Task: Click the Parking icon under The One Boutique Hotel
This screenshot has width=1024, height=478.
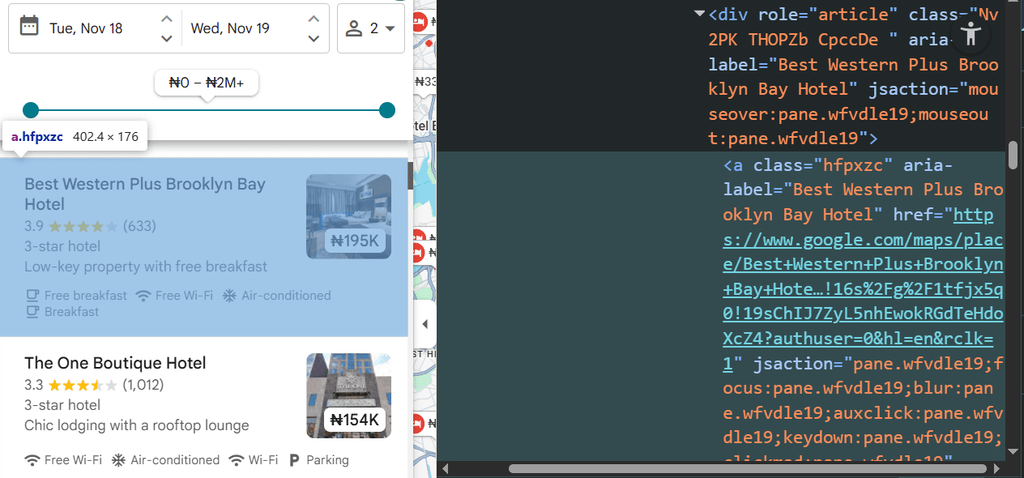Action: (294, 460)
